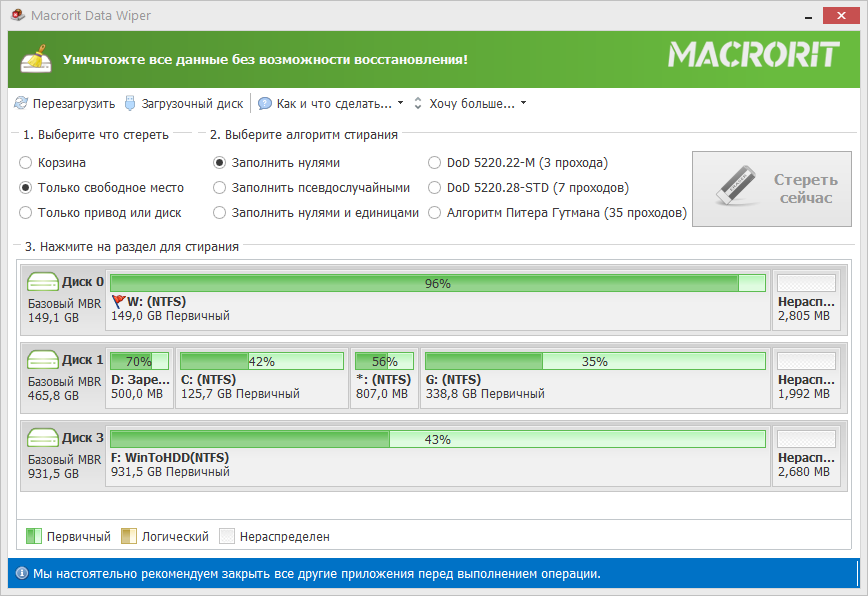Click the Перезагрузить refresh icon
Image resolution: width=868 pixels, height=596 pixels.
(21, 103)
